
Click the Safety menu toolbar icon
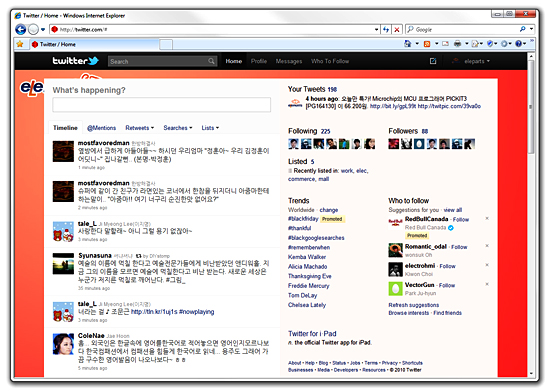click(x=490, y=44)
